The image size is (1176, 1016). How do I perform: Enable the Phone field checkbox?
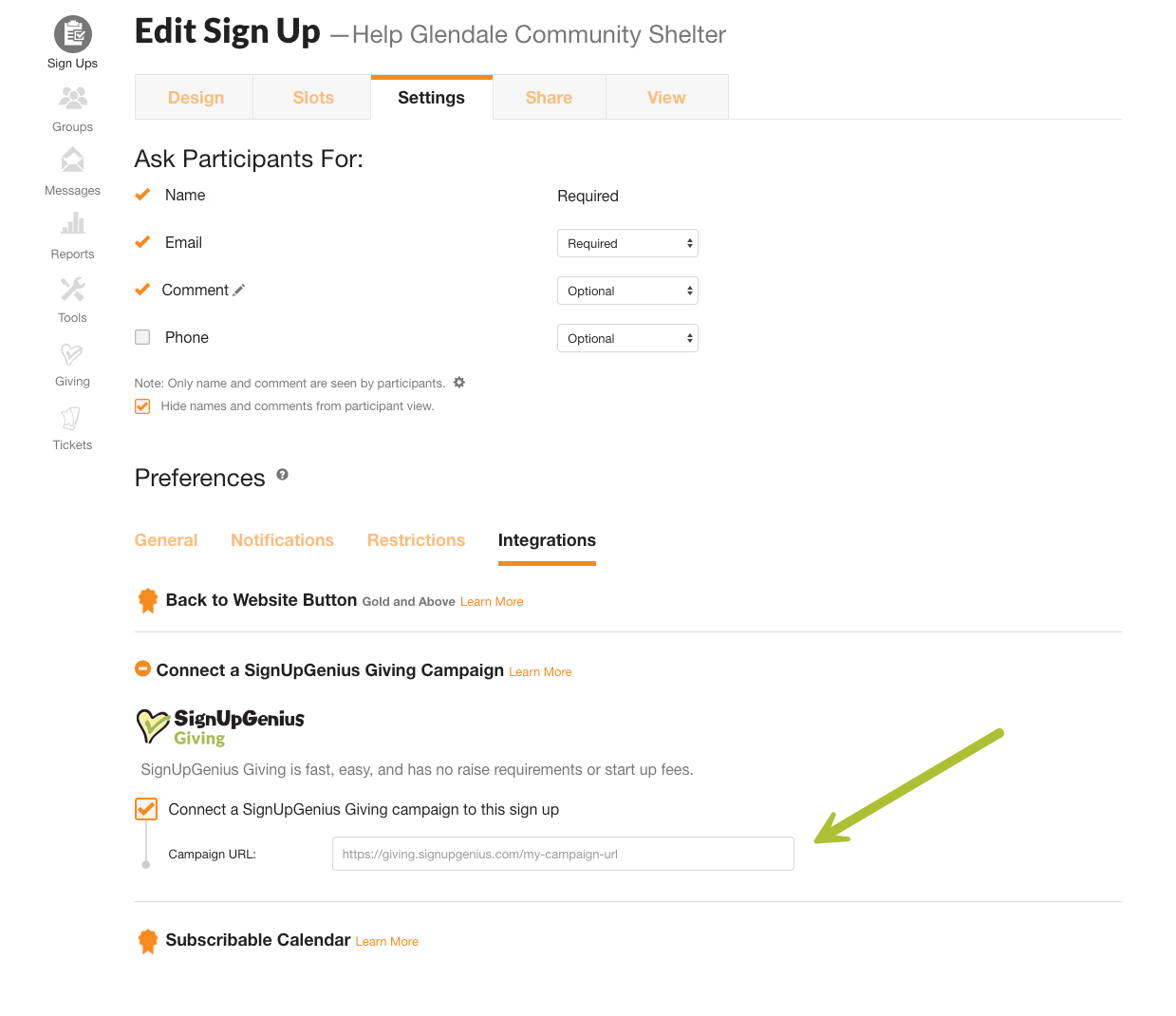[x=142, y=337]
